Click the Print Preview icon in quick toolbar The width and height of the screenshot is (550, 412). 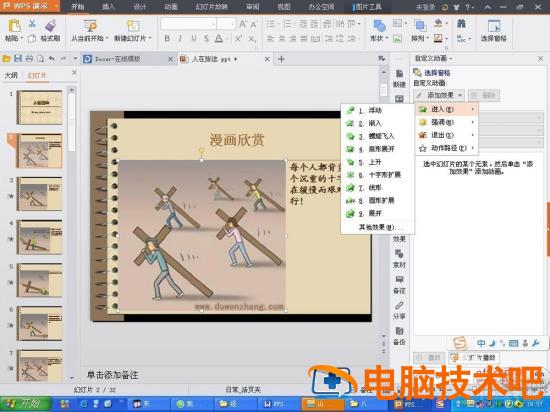pos(40,59)
